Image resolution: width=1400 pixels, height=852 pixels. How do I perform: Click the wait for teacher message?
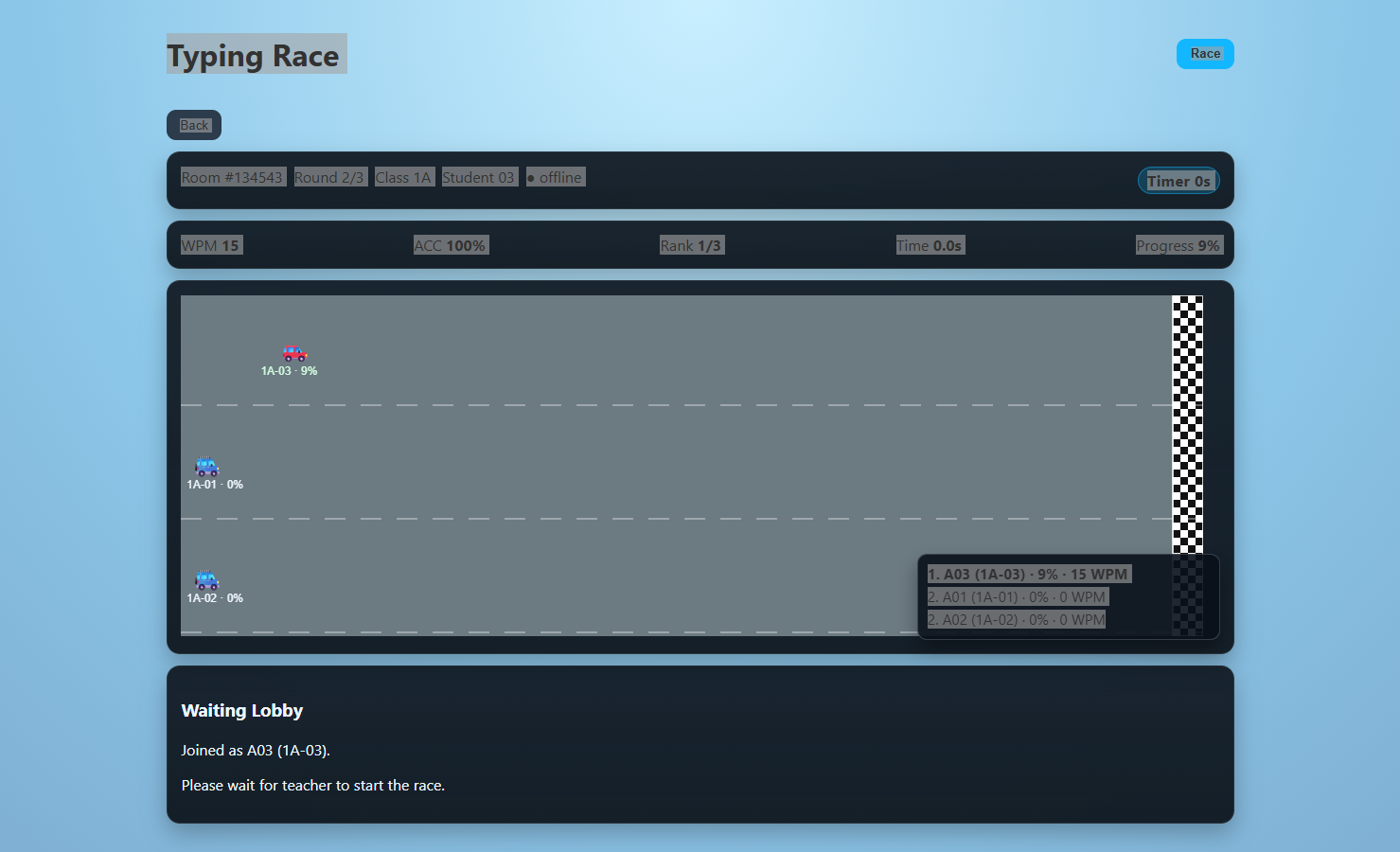[x=313, y=786]
